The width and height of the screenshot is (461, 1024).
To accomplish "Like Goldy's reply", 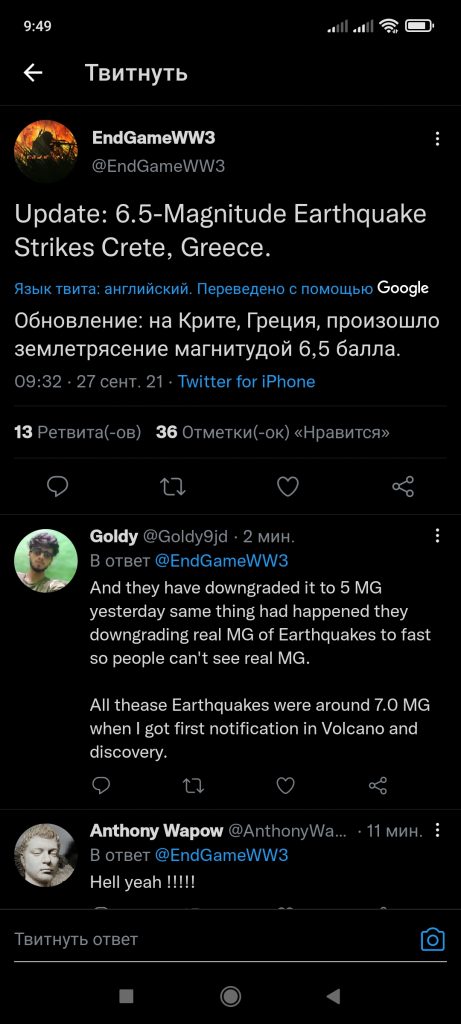I will point(285,785).
